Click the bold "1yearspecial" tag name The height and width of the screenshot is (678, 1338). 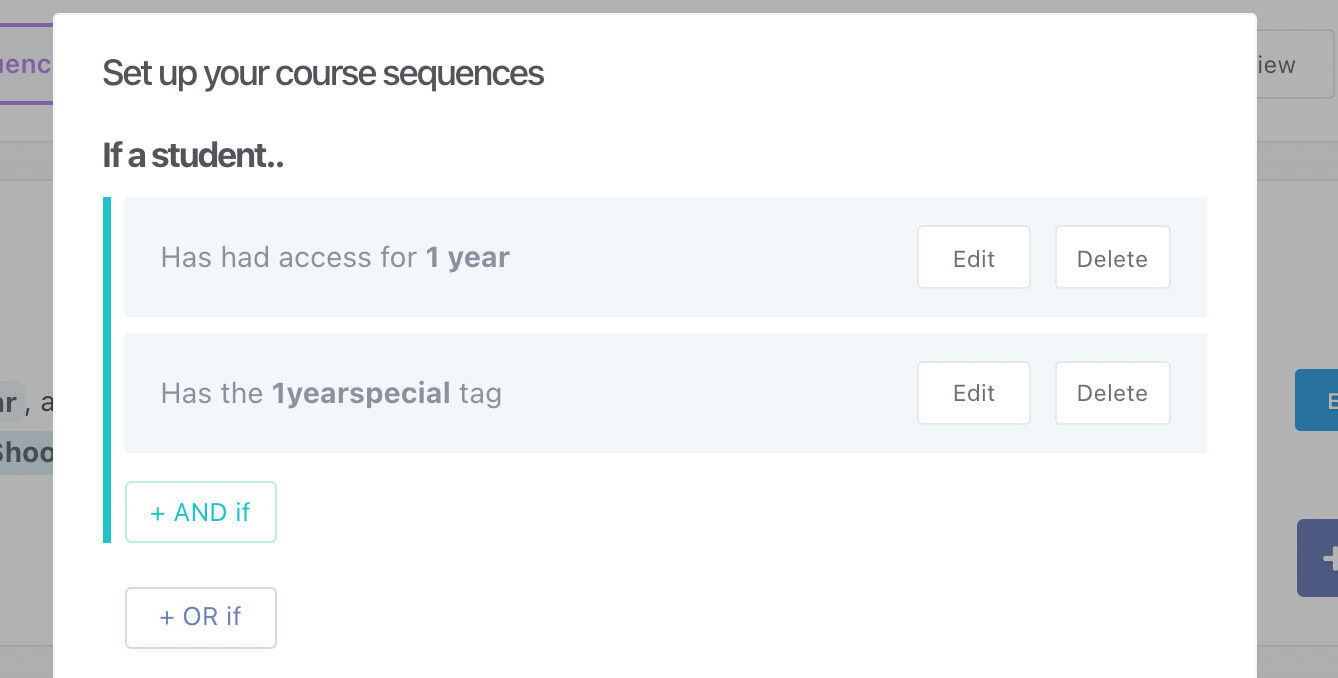point(360,393)
